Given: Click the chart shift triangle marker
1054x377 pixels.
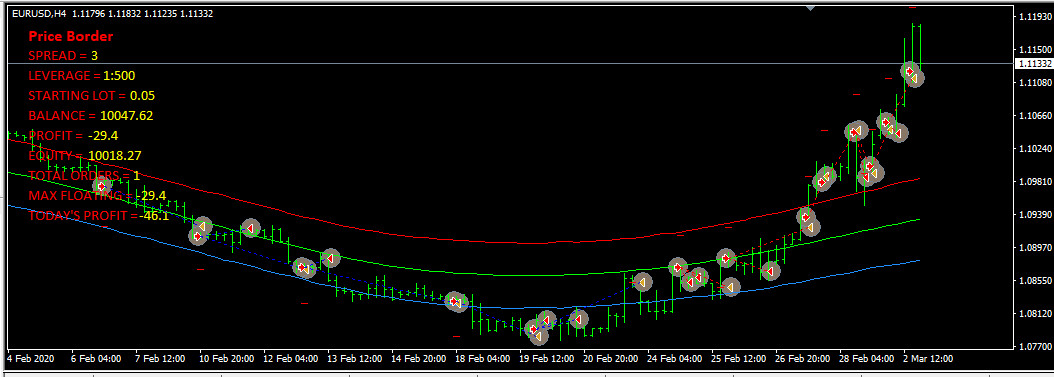Looking at the screenshot, I should point(811,7).
